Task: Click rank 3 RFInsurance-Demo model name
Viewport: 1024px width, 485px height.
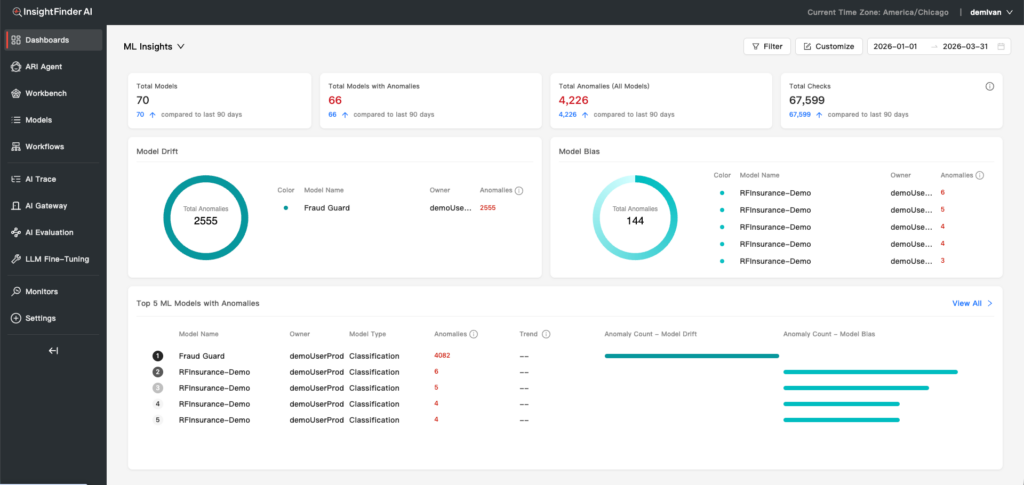Action: (214, 388)
